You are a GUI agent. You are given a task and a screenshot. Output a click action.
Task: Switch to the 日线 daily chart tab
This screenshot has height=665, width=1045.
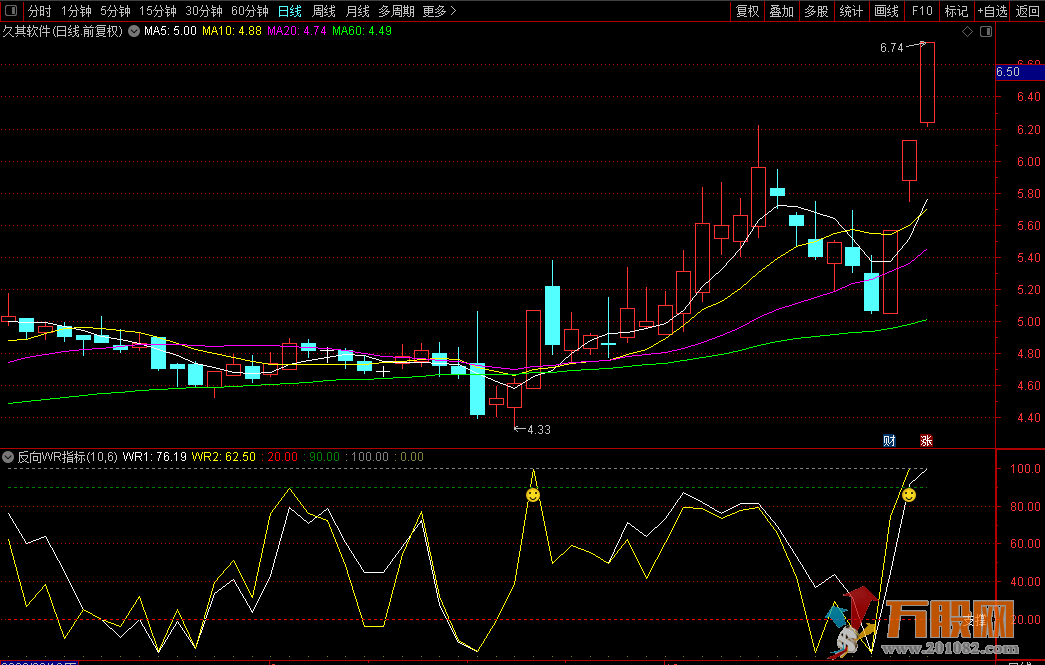coord(290,11)
